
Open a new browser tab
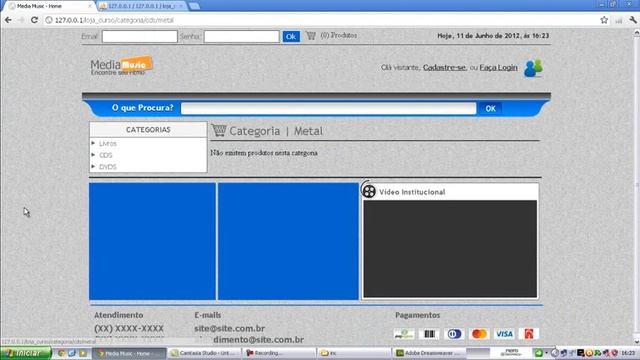195,6
